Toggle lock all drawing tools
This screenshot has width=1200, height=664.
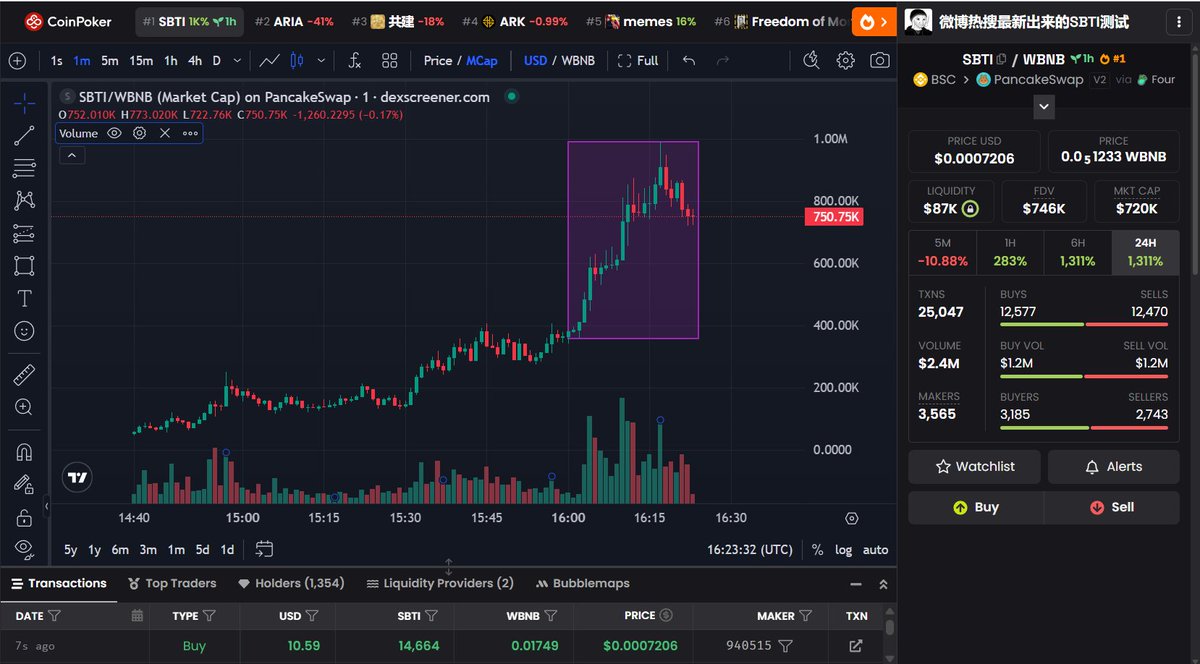(24, 517)
